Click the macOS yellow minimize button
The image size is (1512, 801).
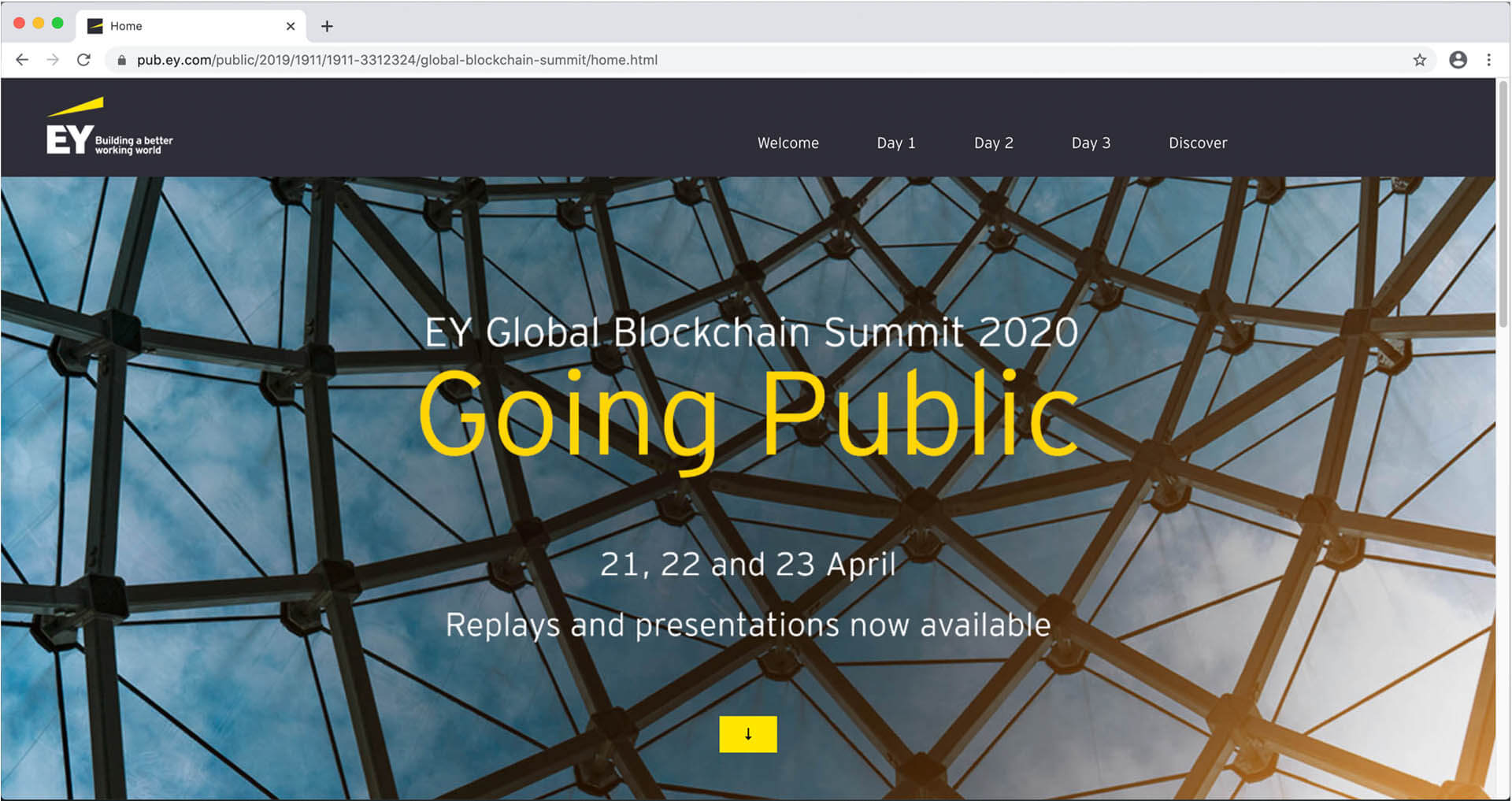click(39, 23)
